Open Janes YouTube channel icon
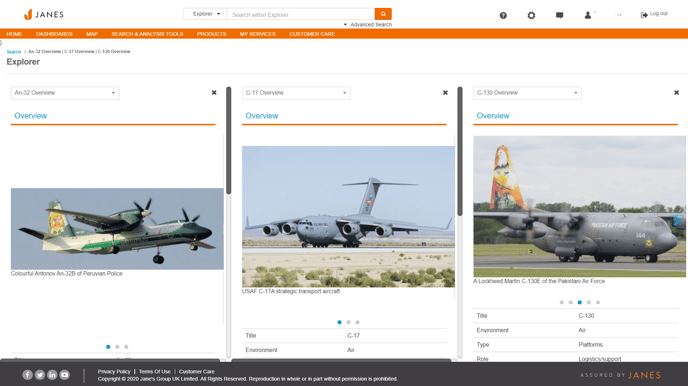Image resolution: width=688 pixels, height=386 pixels. (x=64, y=375)
